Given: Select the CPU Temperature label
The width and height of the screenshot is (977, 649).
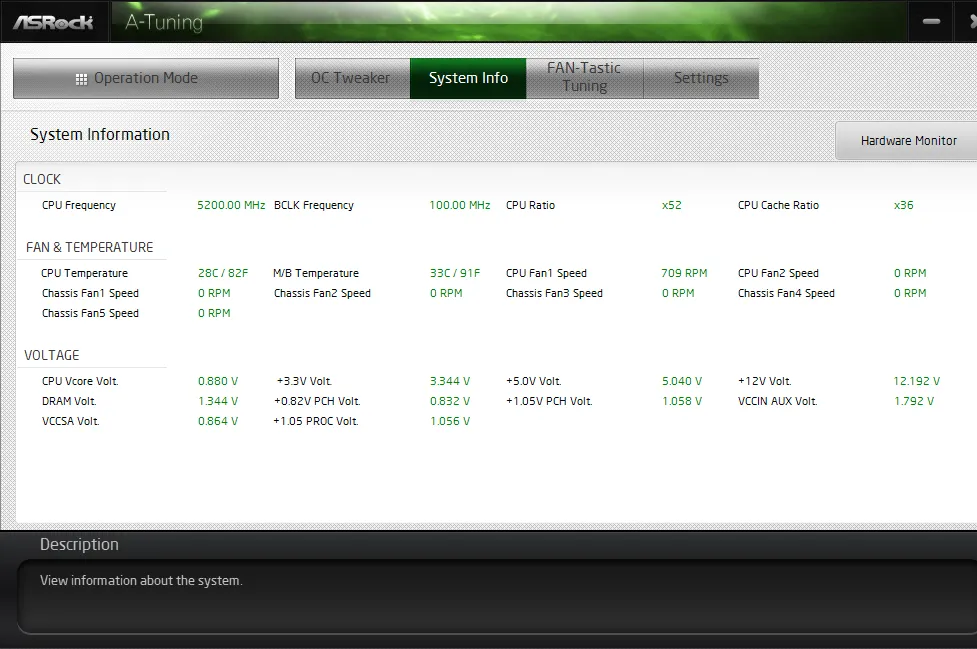Looking at the screenshot, I should click(x=84, y=273).
